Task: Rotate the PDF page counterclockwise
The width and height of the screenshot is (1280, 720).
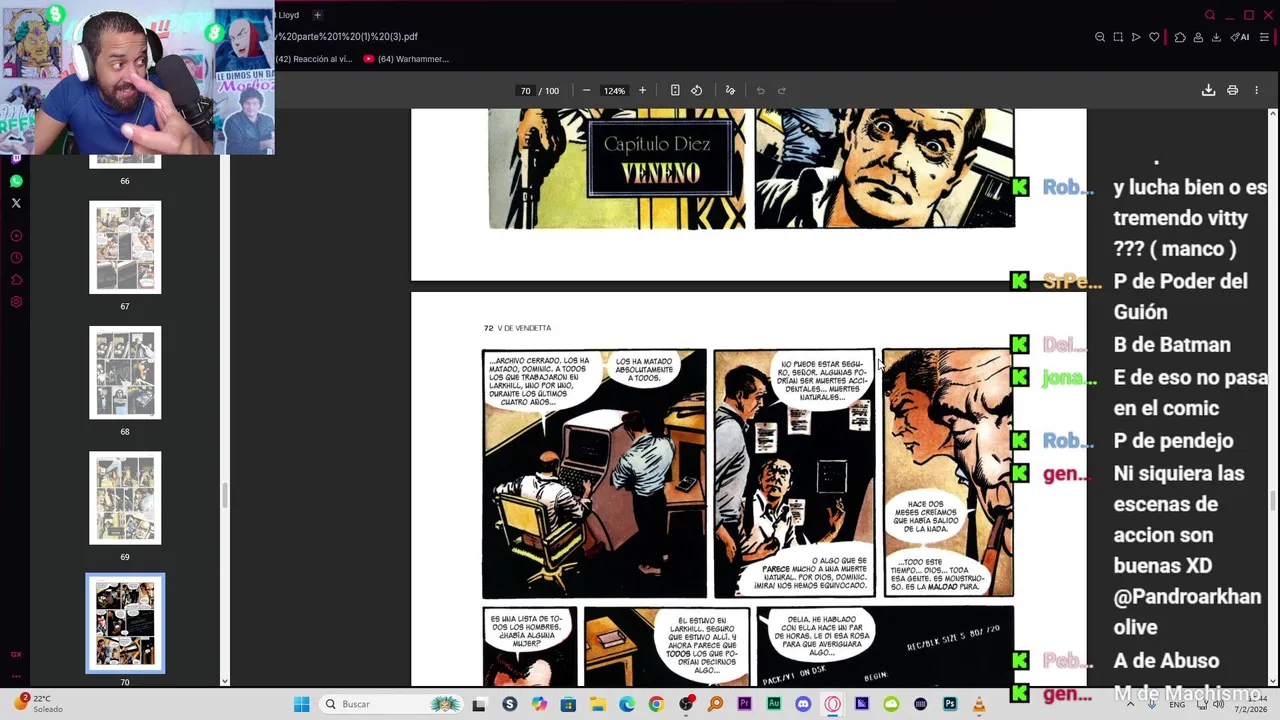Action: coord(697,90)
